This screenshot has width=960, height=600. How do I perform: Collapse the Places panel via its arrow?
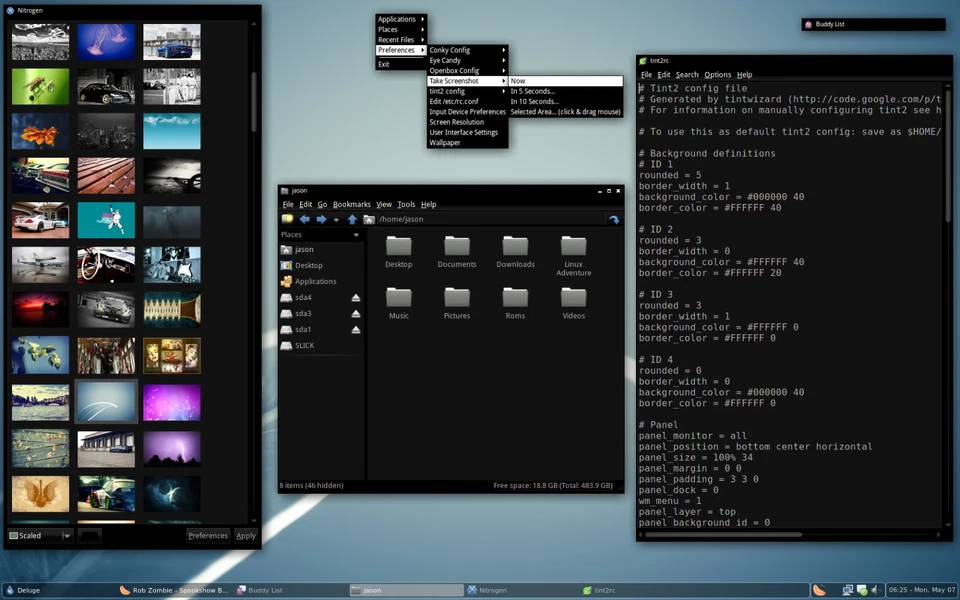(x=357, y=235)
